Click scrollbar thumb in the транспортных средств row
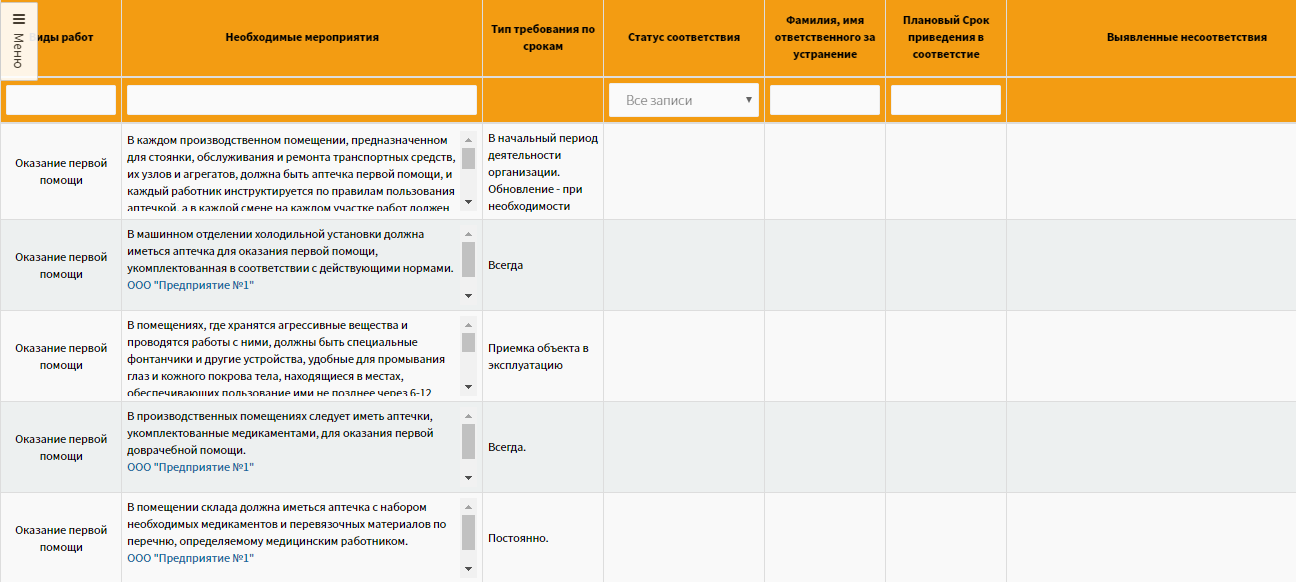The height and width of the screenshot is (582, 1296). (468, 159)
